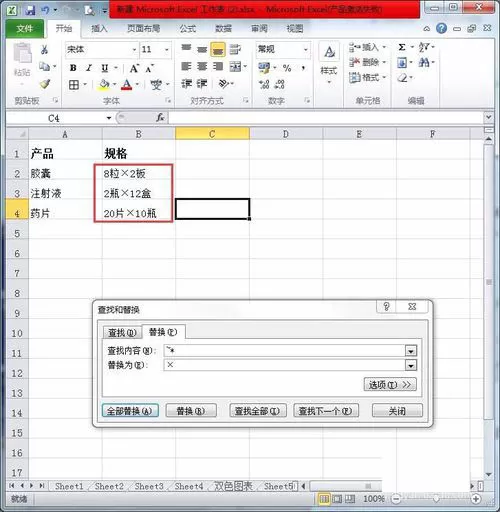Click the Clear eraser icon

click(403, 78)
